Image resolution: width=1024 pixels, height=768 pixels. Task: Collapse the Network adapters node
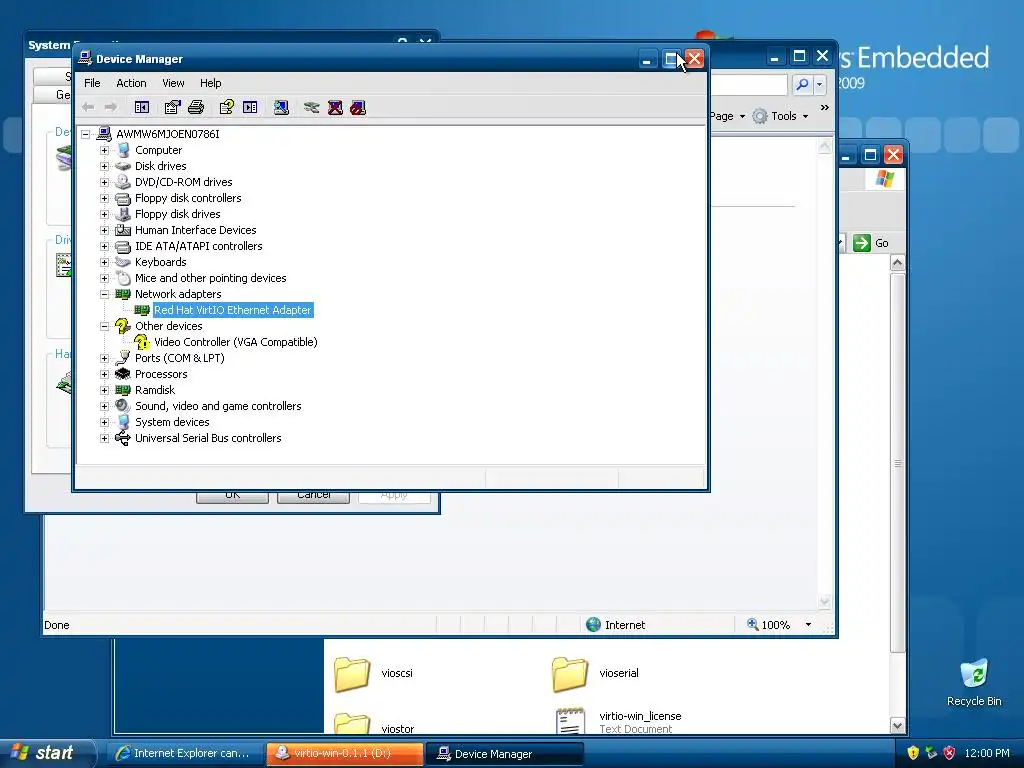104,295
